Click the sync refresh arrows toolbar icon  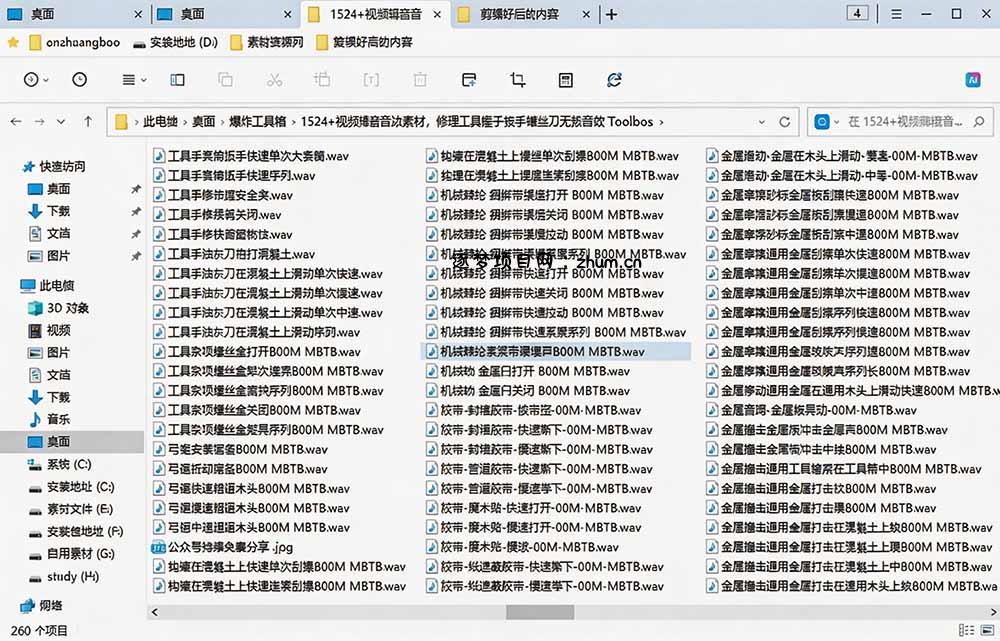coord(614,80)
